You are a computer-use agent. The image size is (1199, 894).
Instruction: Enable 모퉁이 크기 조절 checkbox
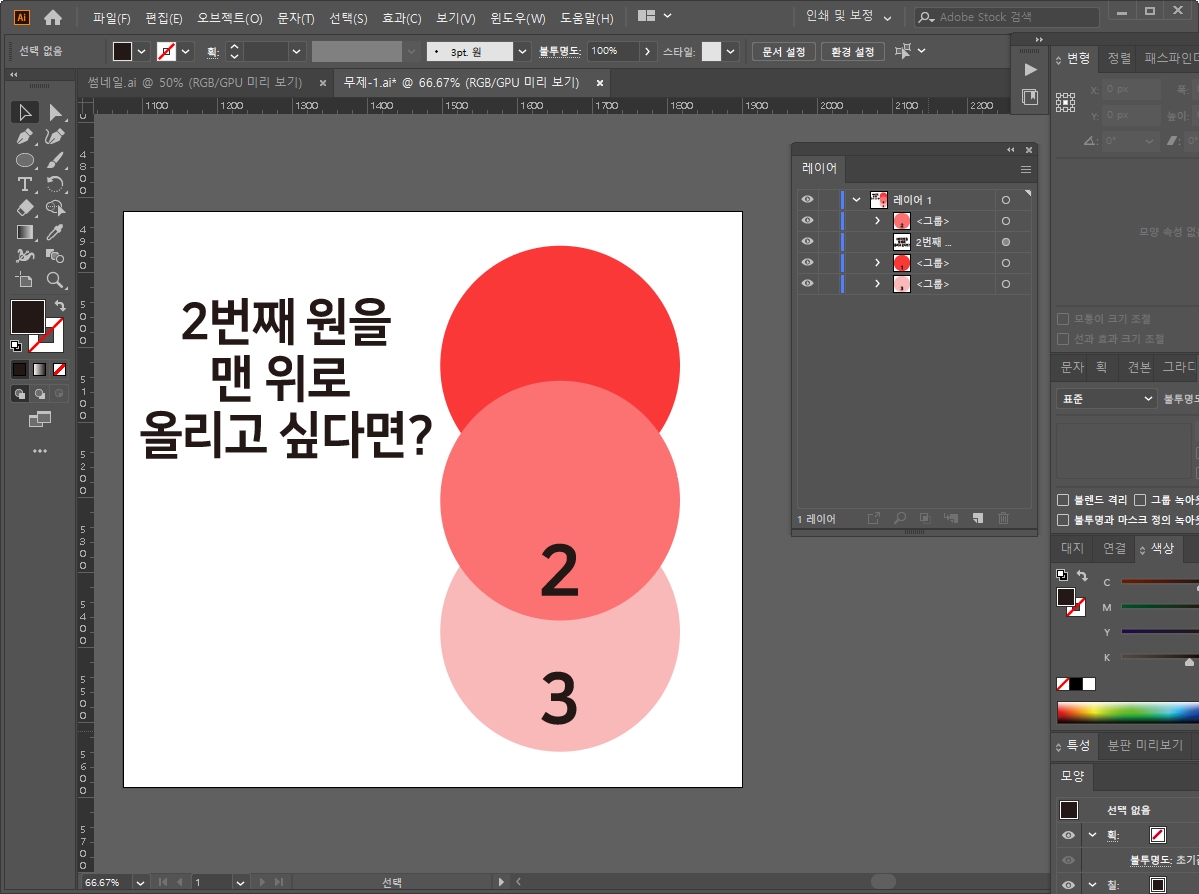point(1063,319)
